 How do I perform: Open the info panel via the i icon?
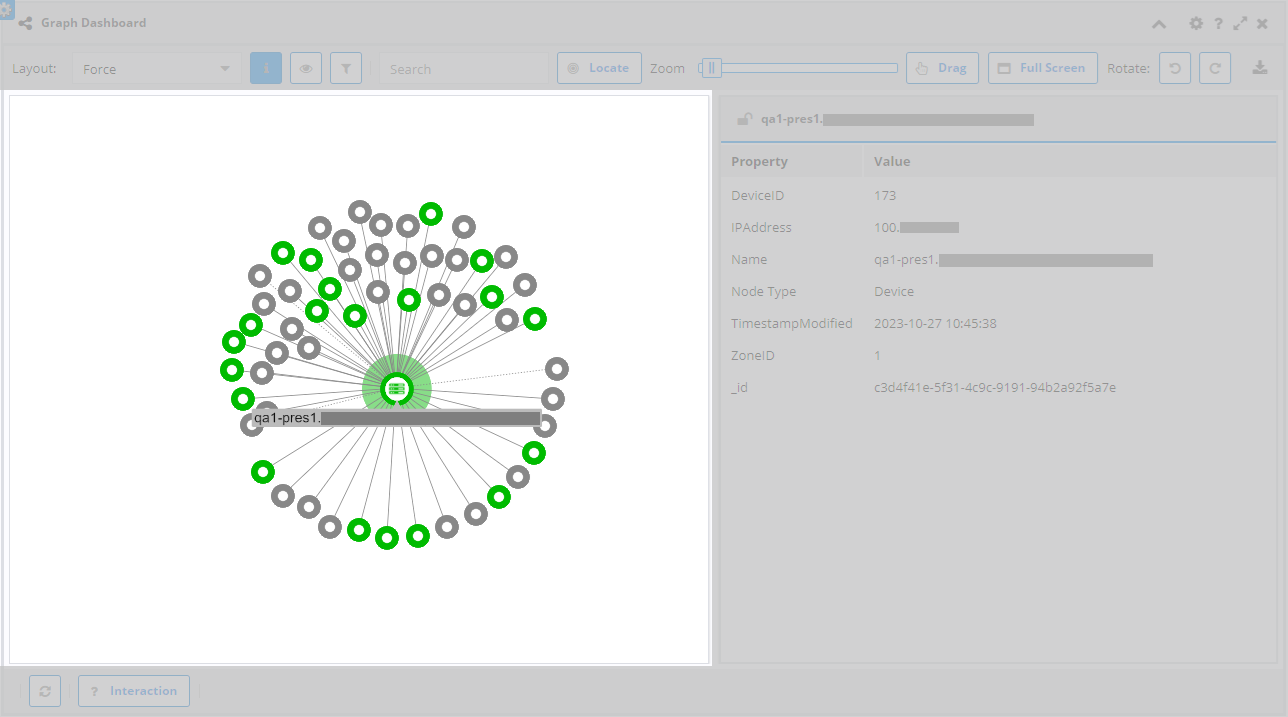[x=266, y=67]
